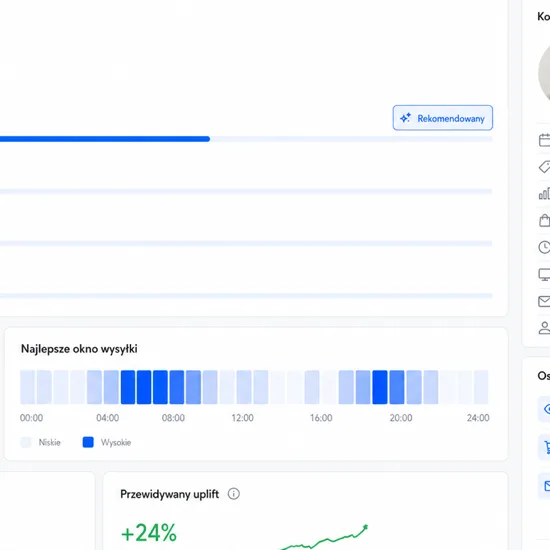Click the person profile icon
Screen dimensions: 550x550
click(544, 328)
